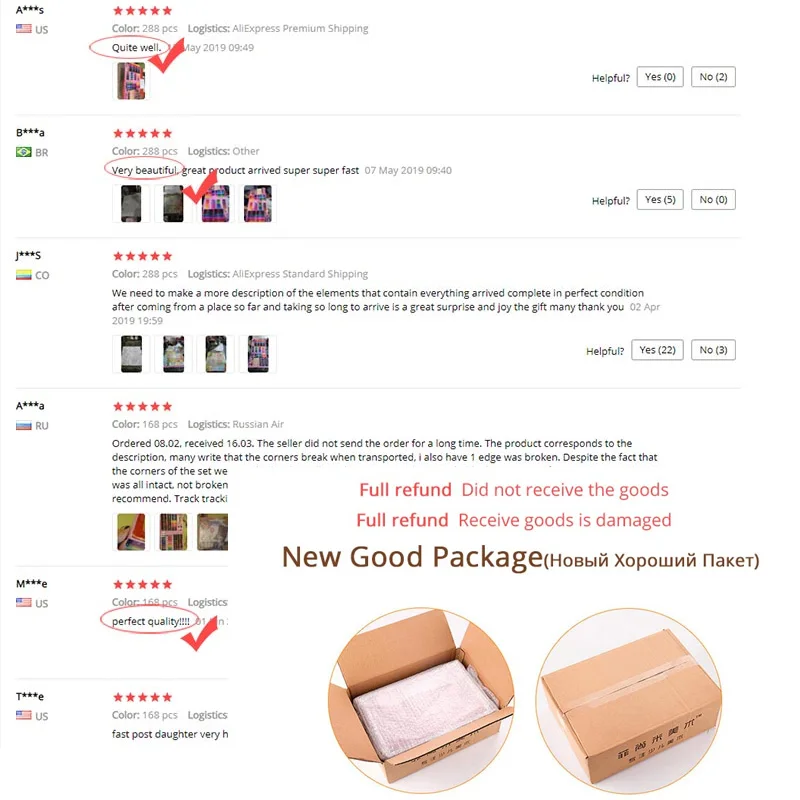The height and width of the screenshot is (800, 800).
Task: Mark B***a review helpful with Yes (5)
Action: coord(660,200)
